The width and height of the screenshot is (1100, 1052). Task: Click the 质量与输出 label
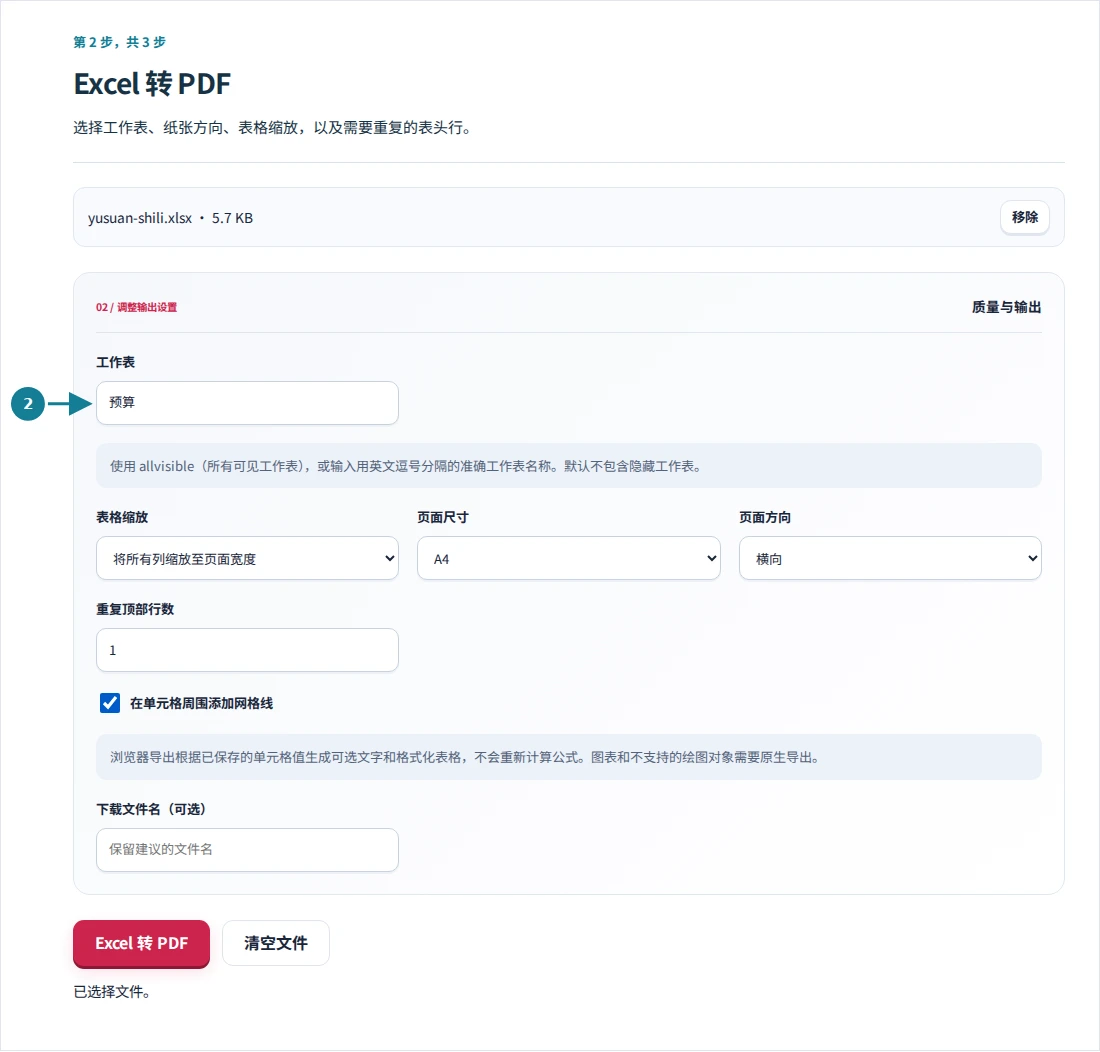pyautogui.click(x=1006, y=307)
